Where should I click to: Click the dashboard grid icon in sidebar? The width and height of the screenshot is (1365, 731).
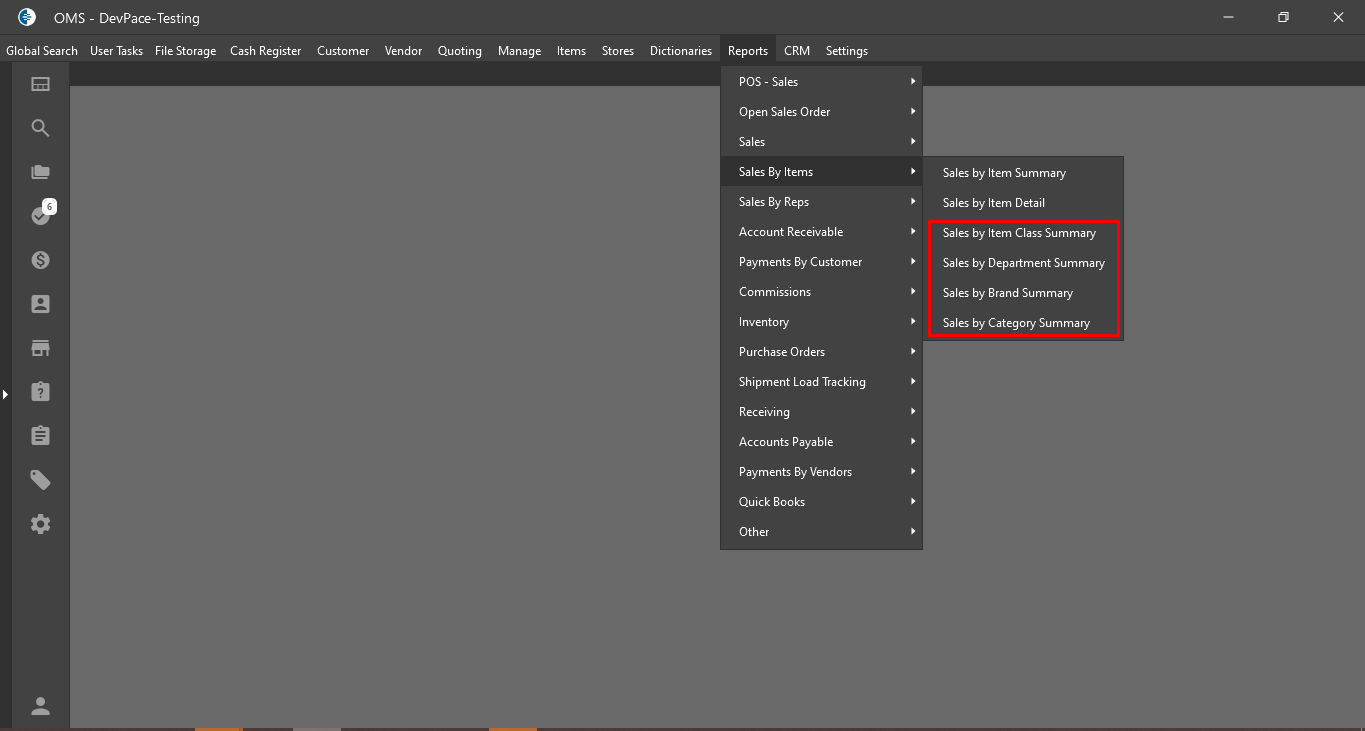coord(40,84)
